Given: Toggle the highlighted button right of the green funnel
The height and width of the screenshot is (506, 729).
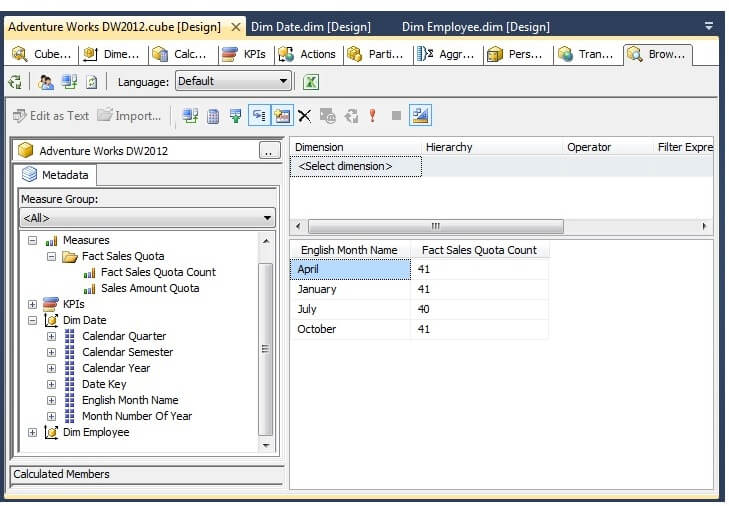Looking at the screenshot, I should (x=259, y=116).
